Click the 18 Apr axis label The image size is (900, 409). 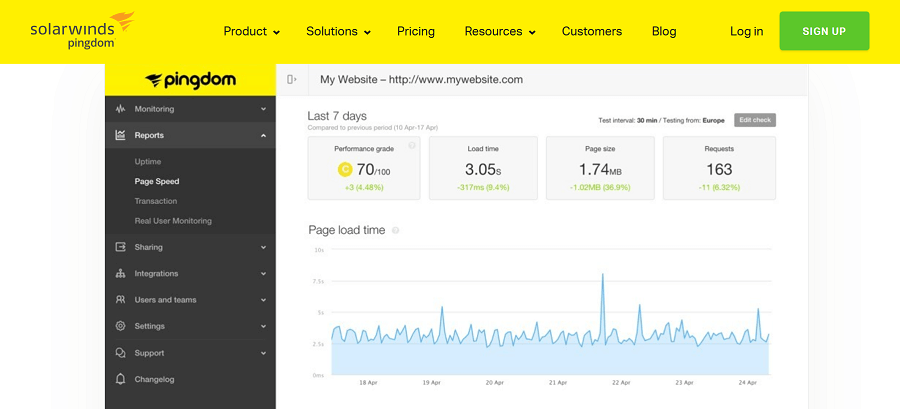367,382
